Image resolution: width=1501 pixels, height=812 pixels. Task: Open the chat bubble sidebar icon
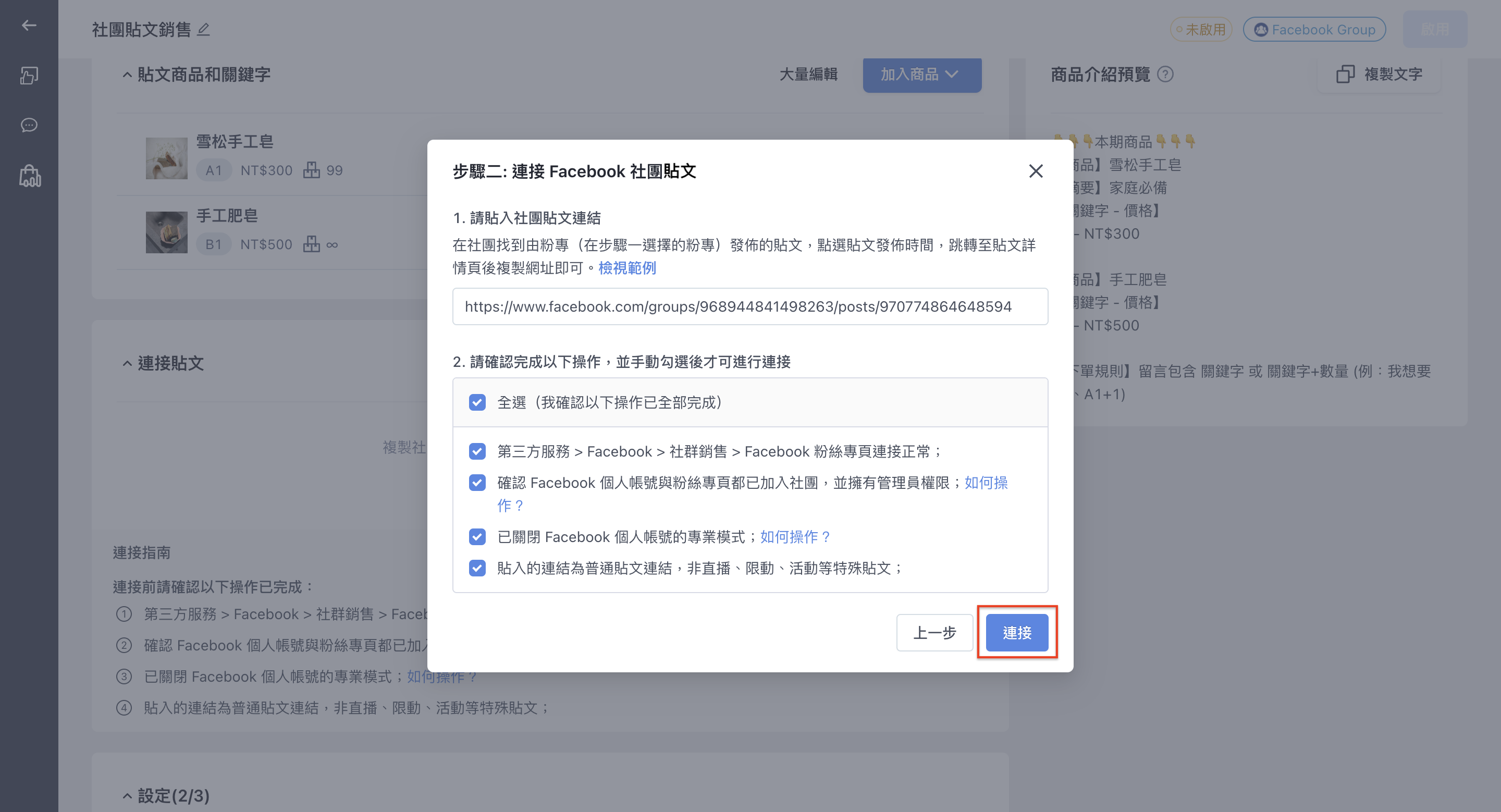(x=29, y=125)
